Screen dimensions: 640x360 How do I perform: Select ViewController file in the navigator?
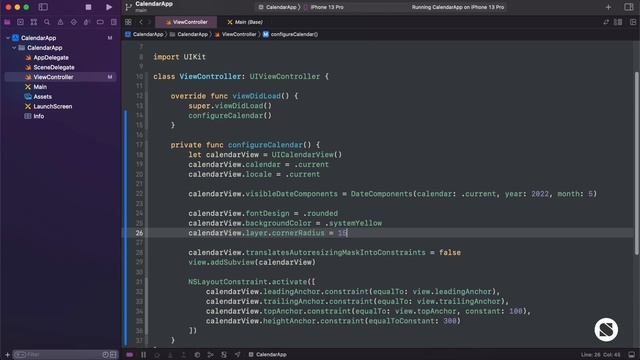[60, 77]
